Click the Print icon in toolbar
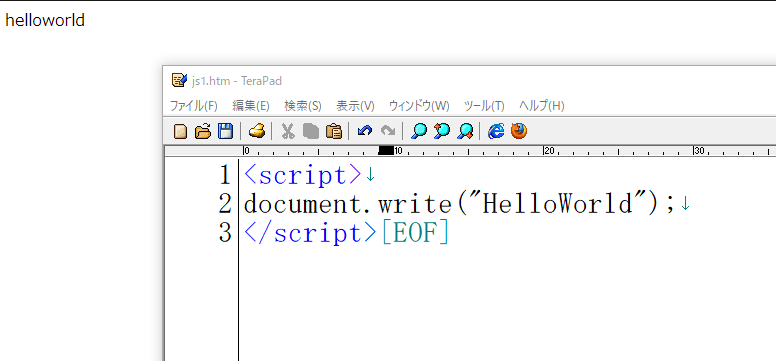Image resolution: width=776 pixels, height=361 pixels. click(x=257, y=131)
